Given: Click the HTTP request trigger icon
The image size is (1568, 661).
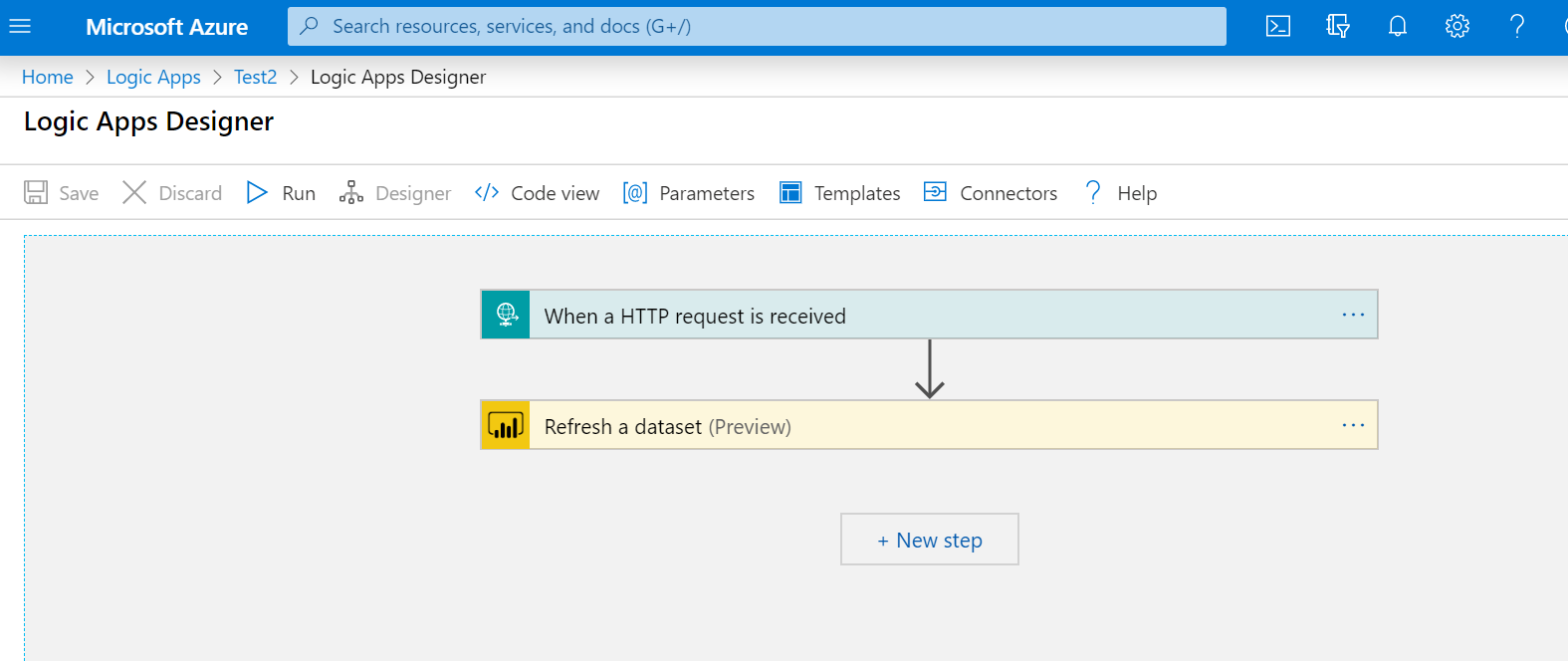Looking at the screenshot, I should click(x=506, y=315).
